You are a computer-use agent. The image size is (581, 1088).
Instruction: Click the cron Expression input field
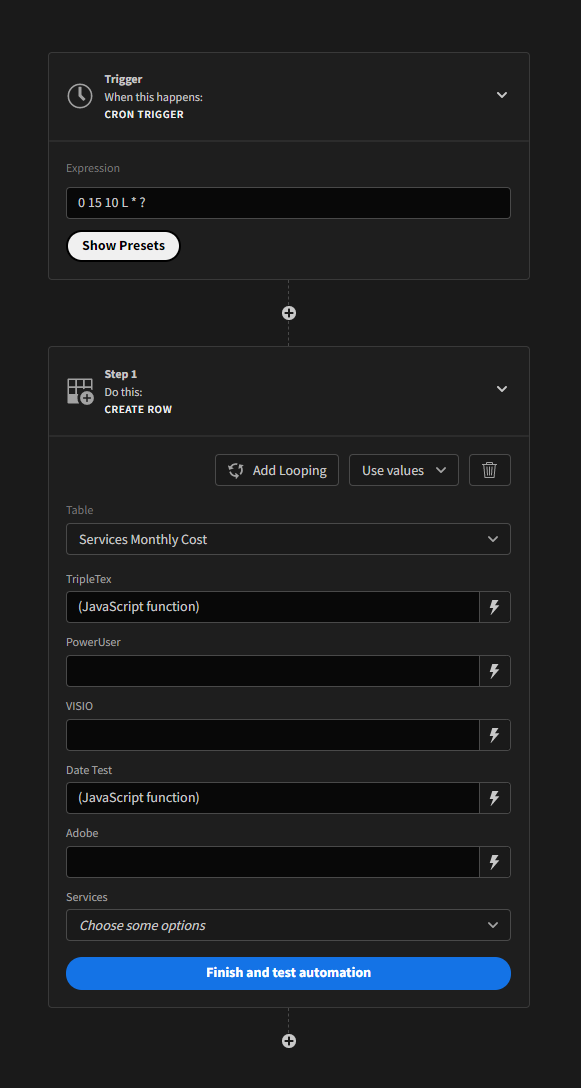pos(288,202)
